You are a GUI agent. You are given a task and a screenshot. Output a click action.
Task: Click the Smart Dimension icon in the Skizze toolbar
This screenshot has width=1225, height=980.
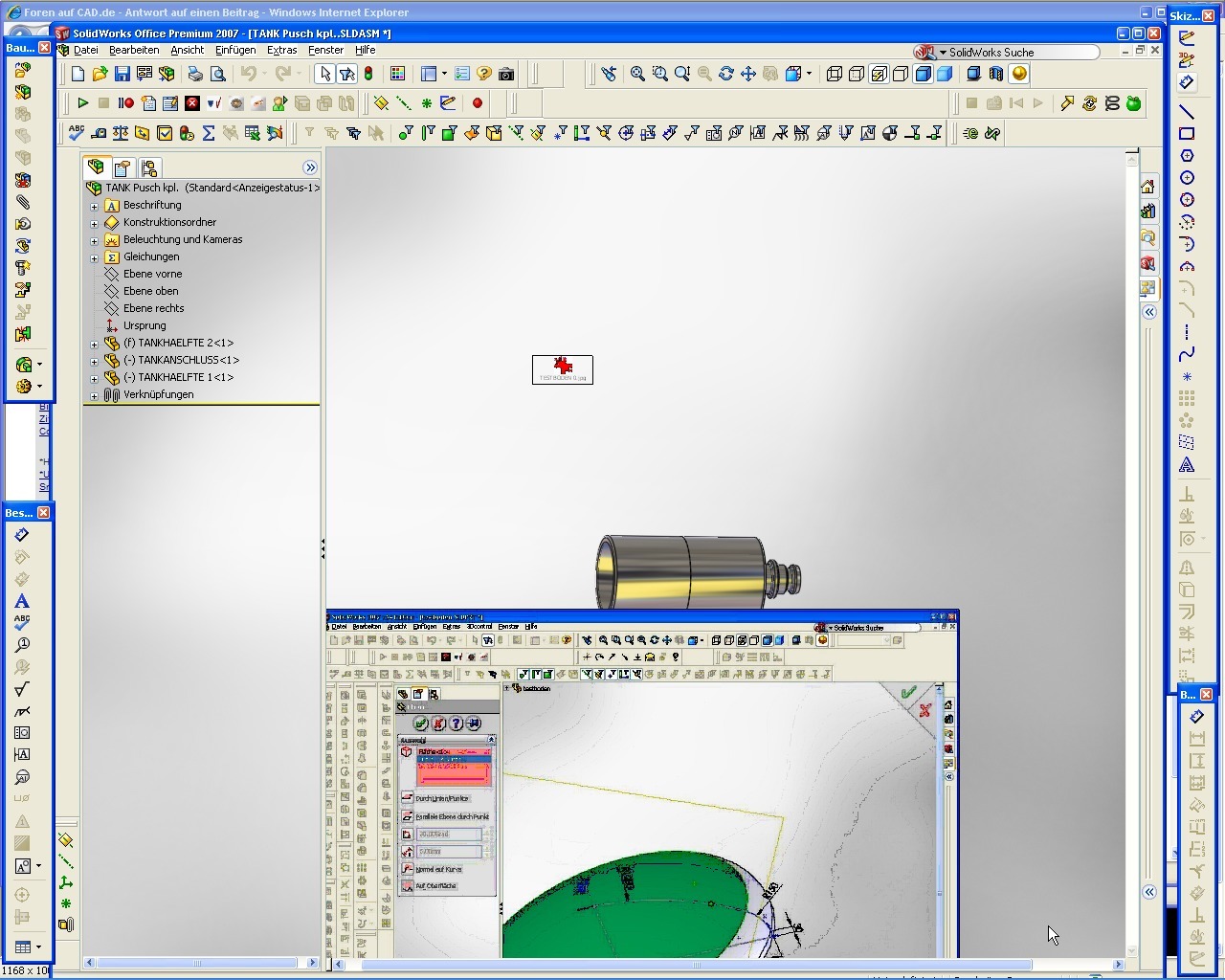1187,82
